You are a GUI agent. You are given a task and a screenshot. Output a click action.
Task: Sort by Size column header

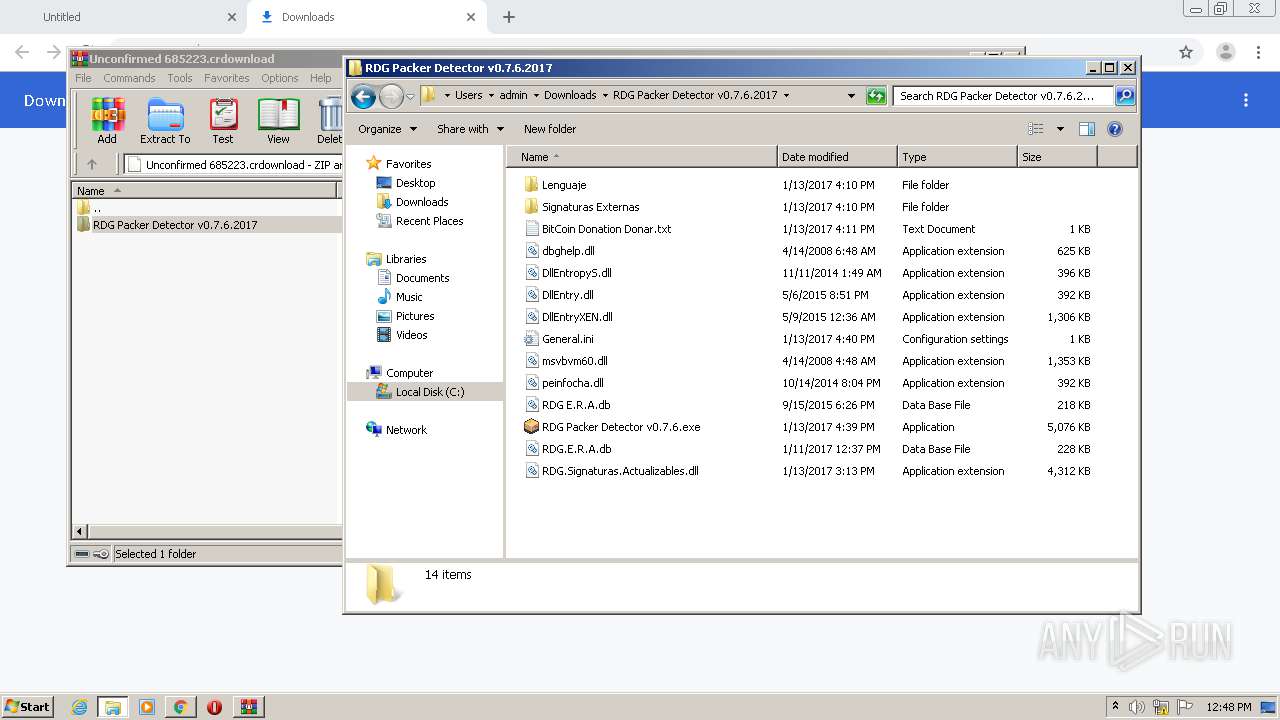pos(1057,157)
